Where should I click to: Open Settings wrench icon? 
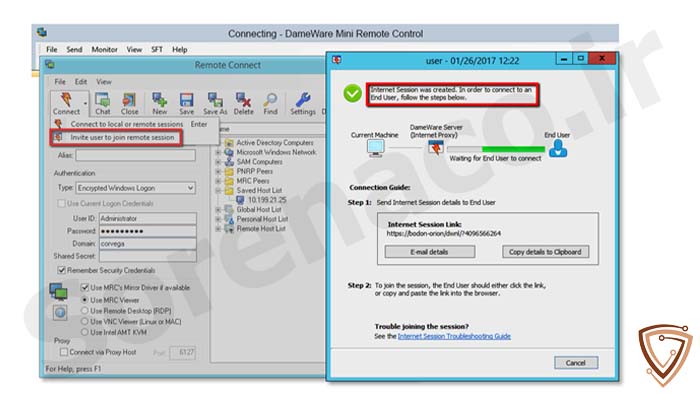303,99
